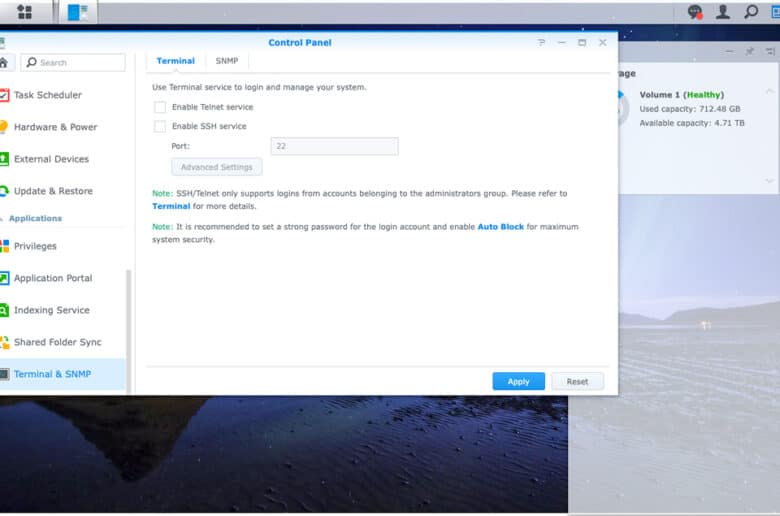Expand widget list with down chevron

(770, 181)
